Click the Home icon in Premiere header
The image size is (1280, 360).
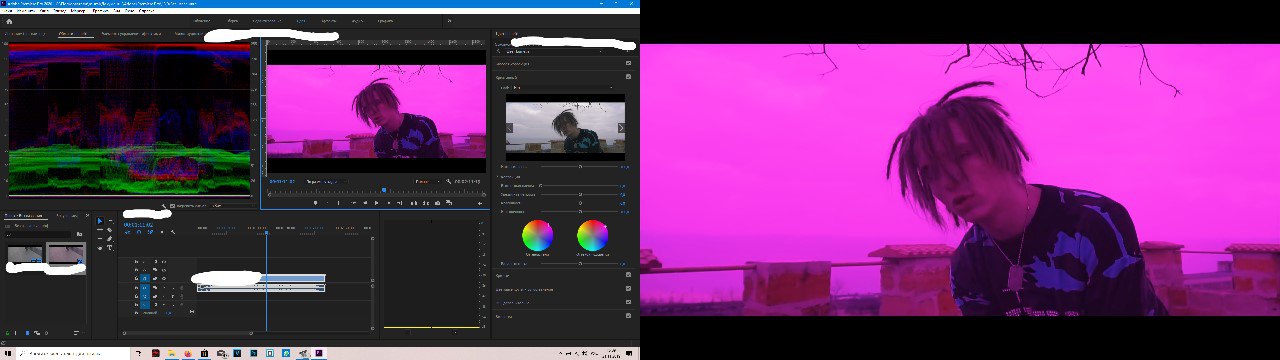tap(9, 21)
